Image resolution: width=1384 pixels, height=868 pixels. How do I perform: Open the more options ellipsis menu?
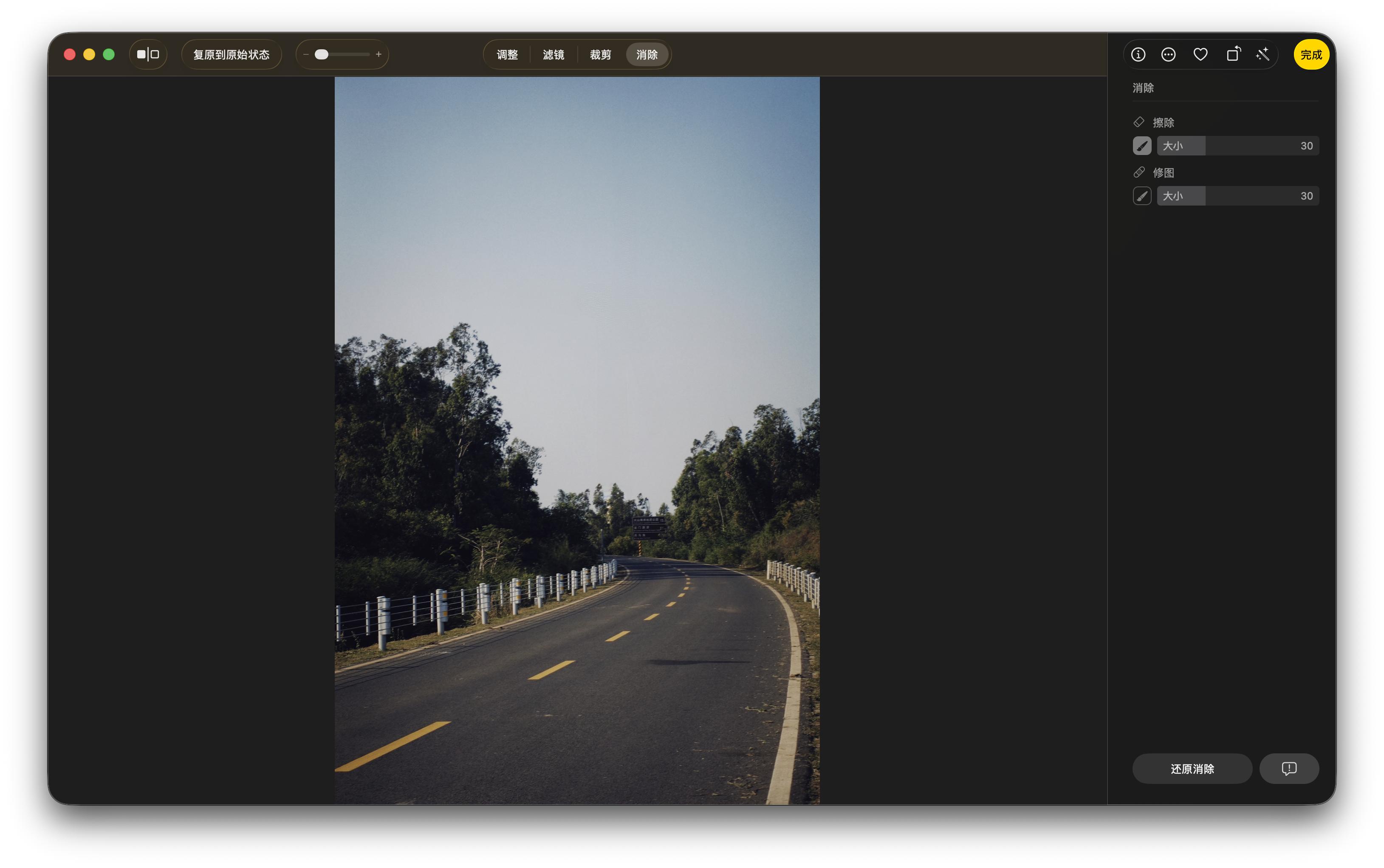tap(1169, 54)
